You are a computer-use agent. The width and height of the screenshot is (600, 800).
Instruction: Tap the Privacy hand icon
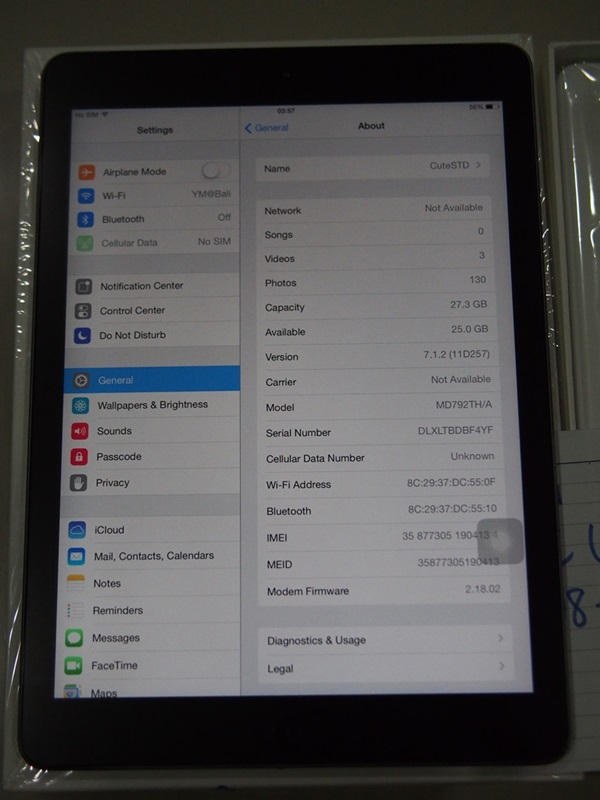coord(79,483)
